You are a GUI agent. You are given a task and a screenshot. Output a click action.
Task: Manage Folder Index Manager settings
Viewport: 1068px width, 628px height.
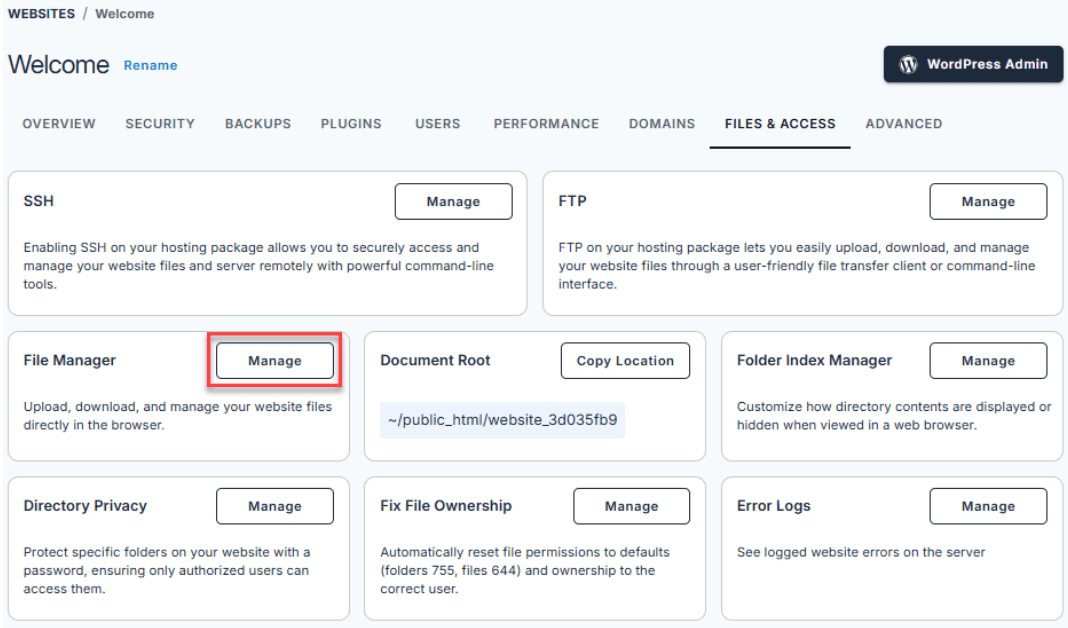coord(988,361)
